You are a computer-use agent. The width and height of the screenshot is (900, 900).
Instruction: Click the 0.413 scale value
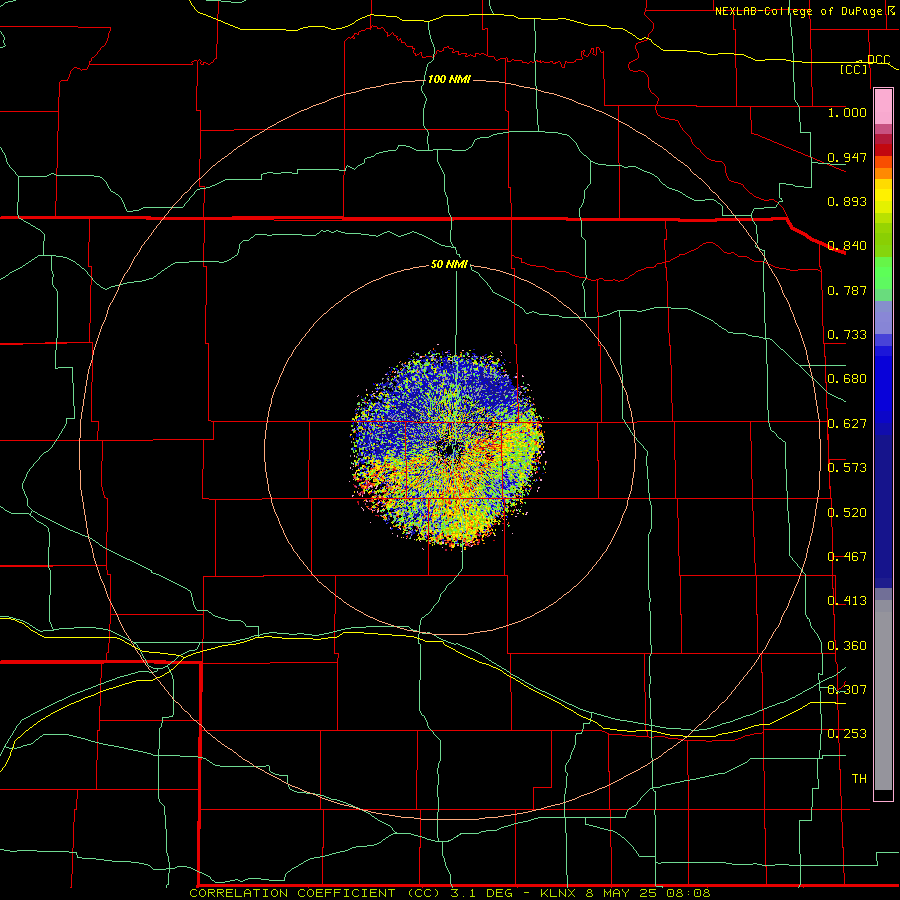[x=847, y=601]
